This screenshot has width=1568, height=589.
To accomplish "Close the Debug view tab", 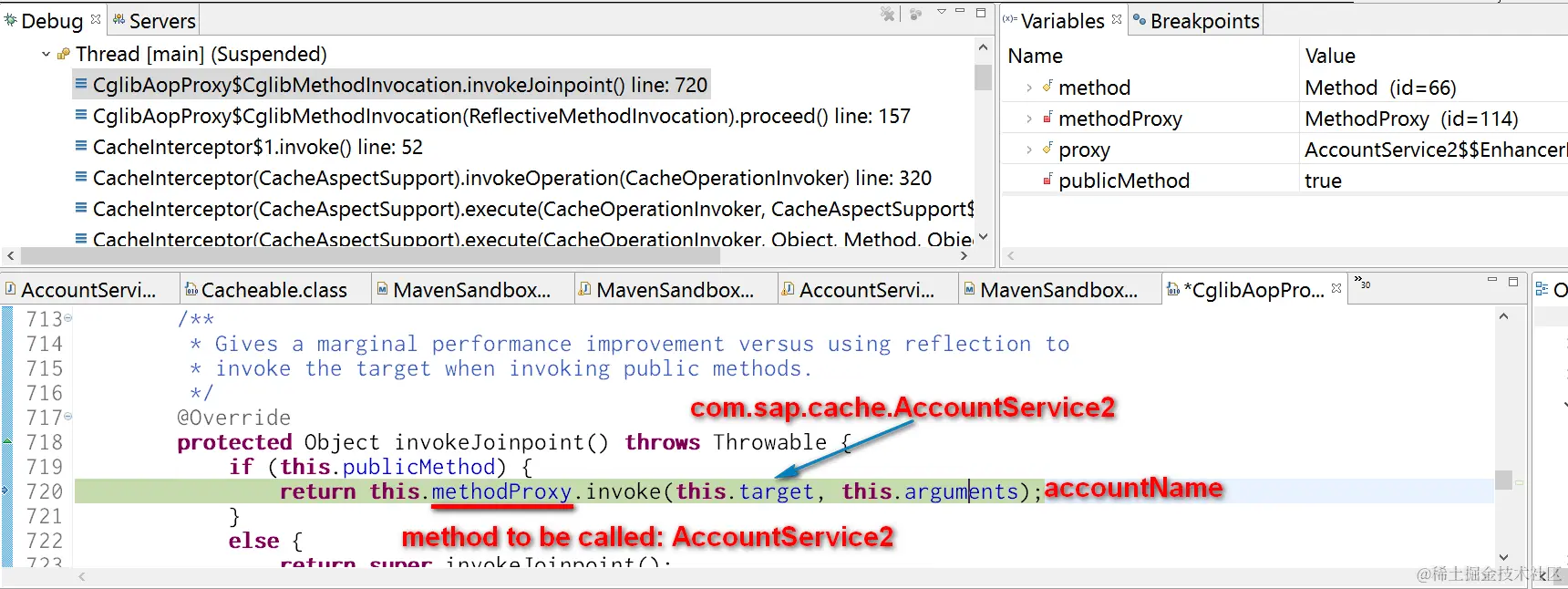I will [96, 18].
